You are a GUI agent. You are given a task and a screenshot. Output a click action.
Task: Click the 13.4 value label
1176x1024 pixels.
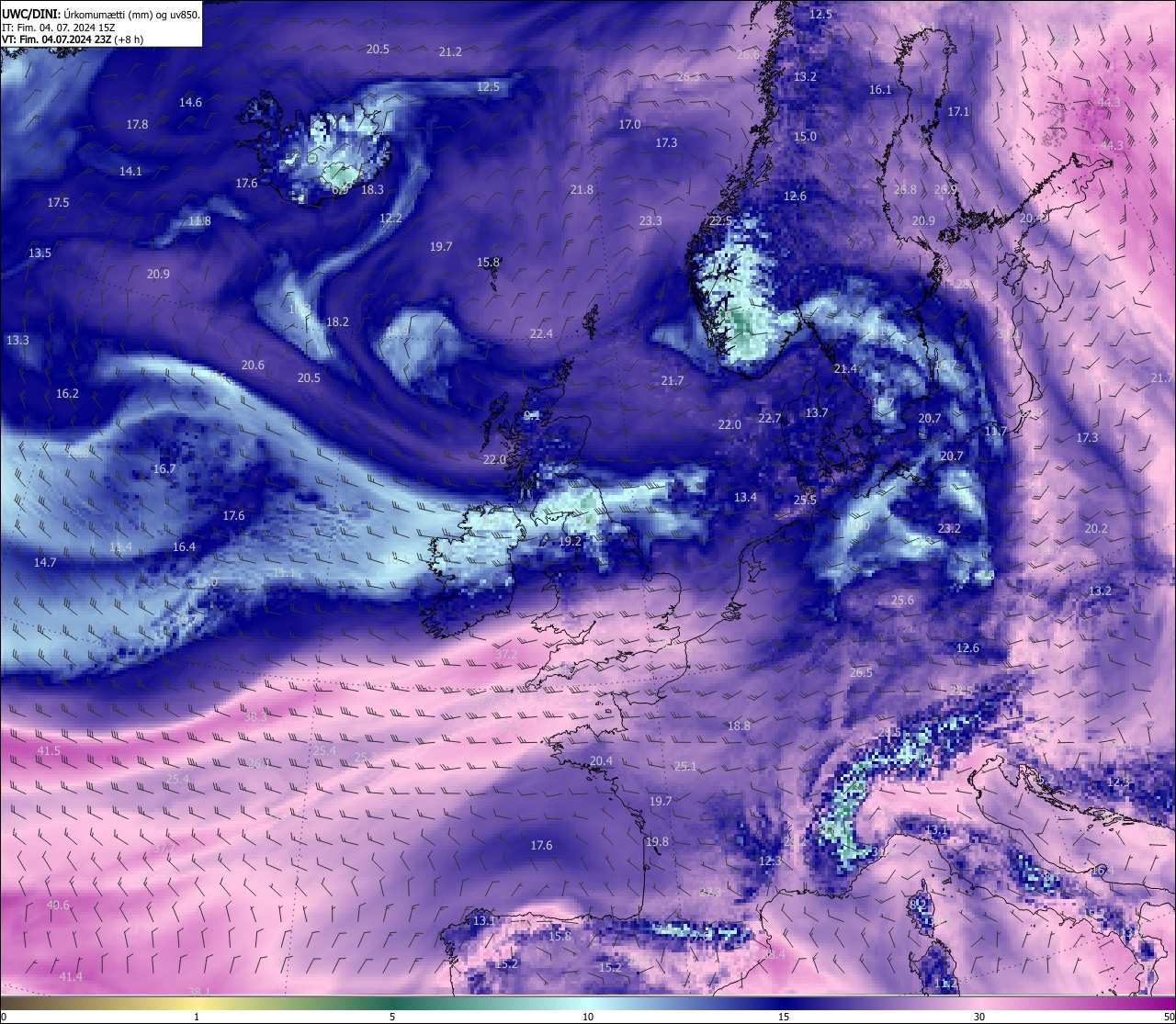click(745, 498)
